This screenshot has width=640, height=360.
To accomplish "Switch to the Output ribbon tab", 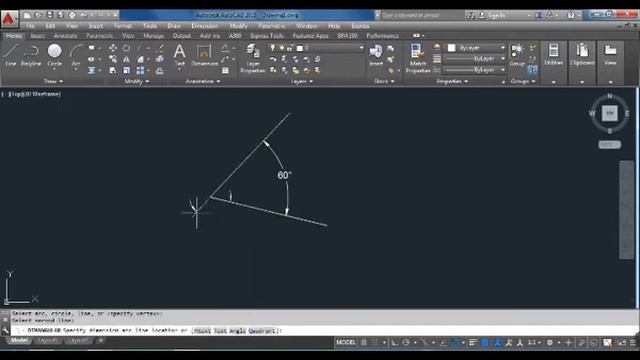I will (x=182, y=36).
